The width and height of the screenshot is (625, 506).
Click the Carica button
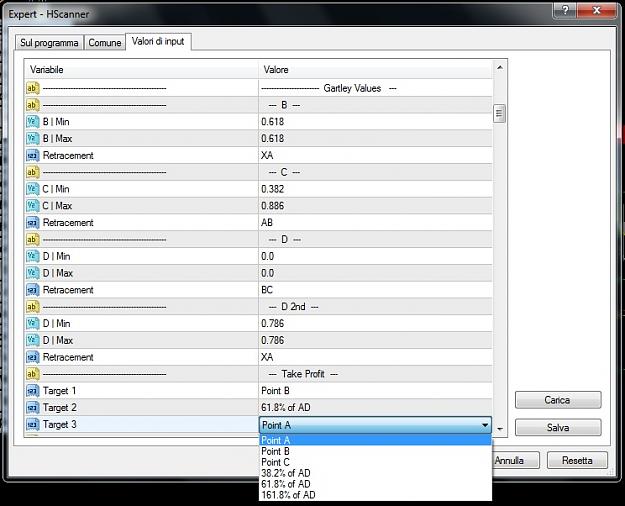[x=558, y=400]
